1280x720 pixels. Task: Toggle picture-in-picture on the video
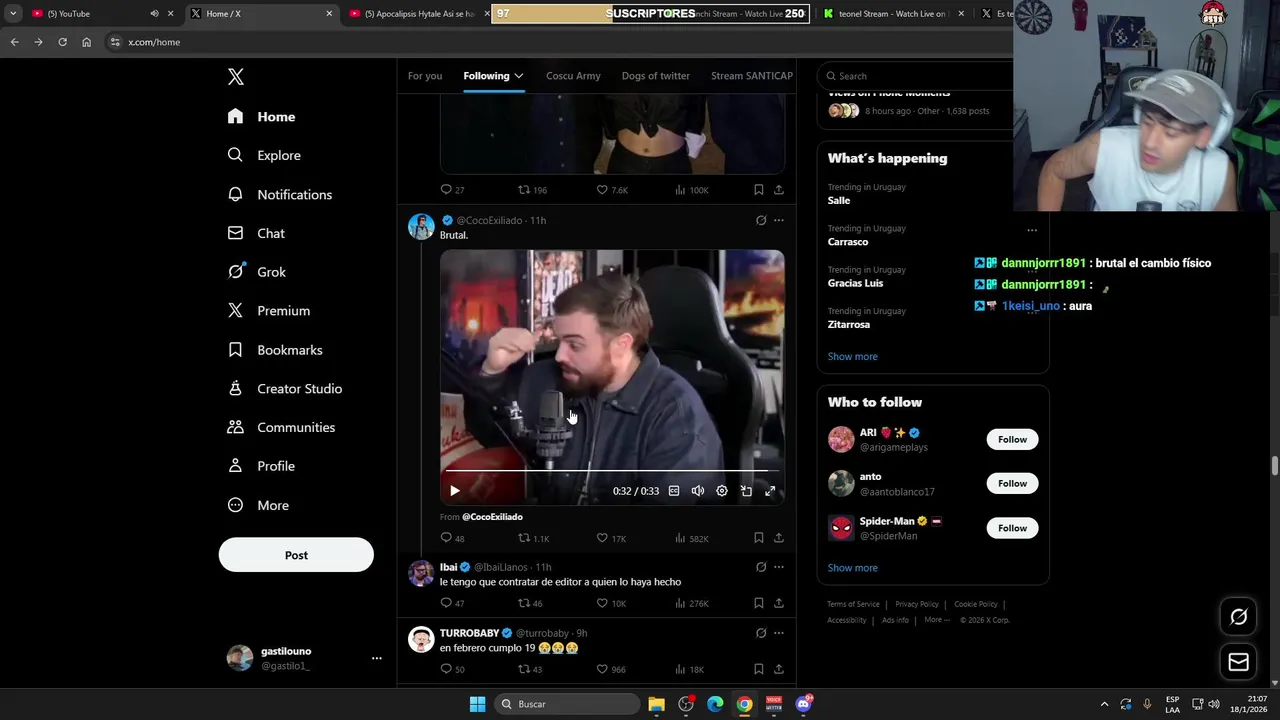click(x=746, y=491)
